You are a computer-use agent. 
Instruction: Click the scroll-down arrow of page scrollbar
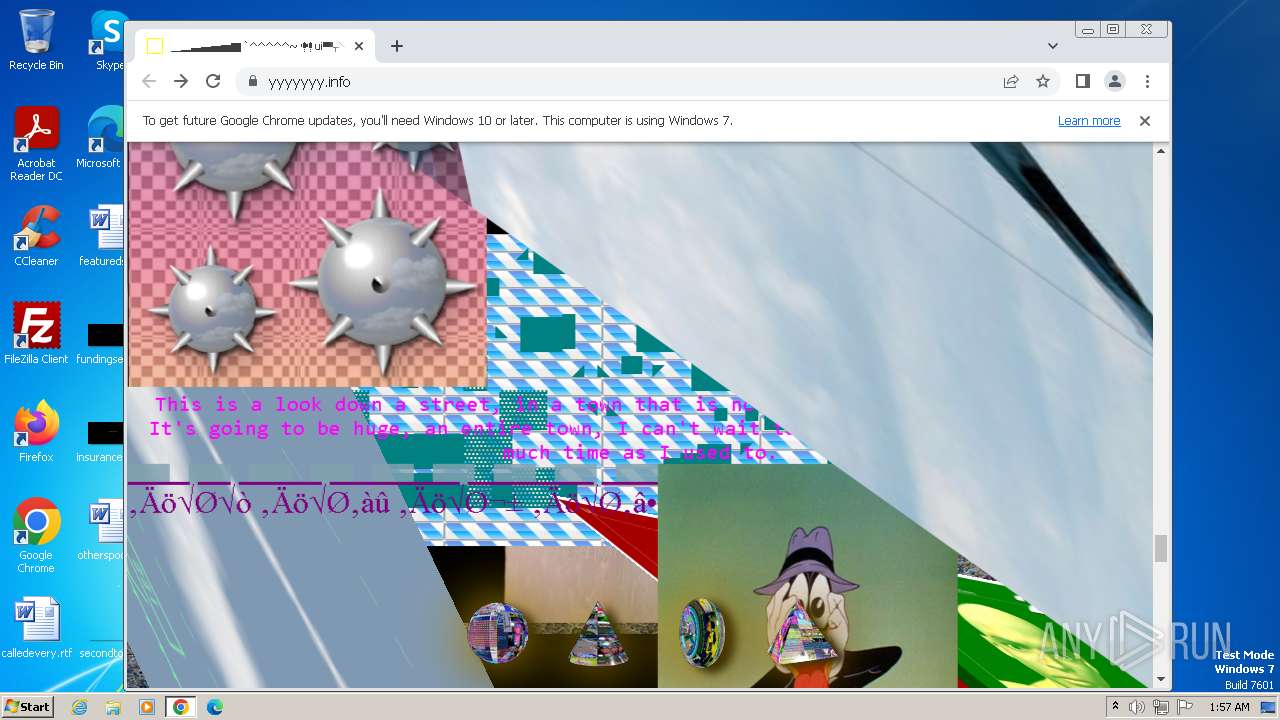1161,680
